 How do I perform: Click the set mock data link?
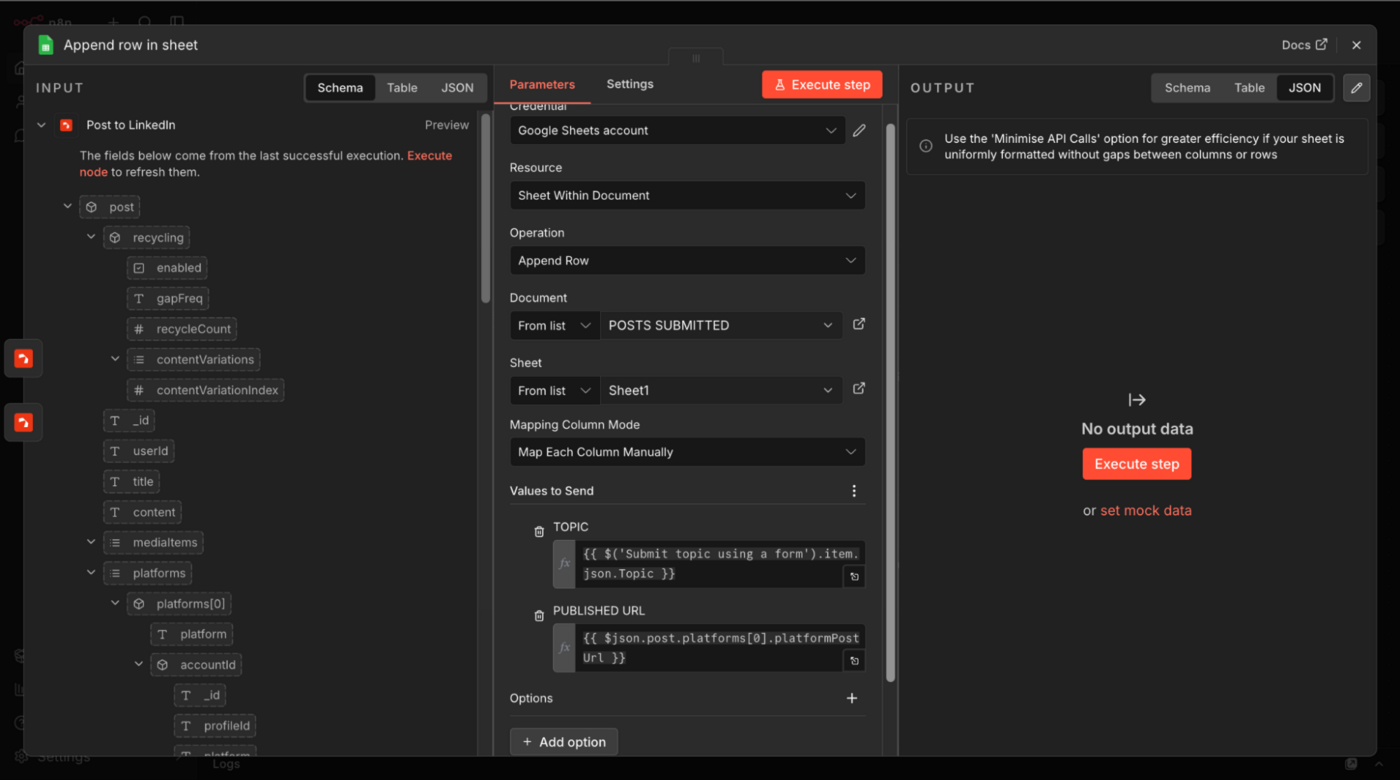[x=1146, y=510]
